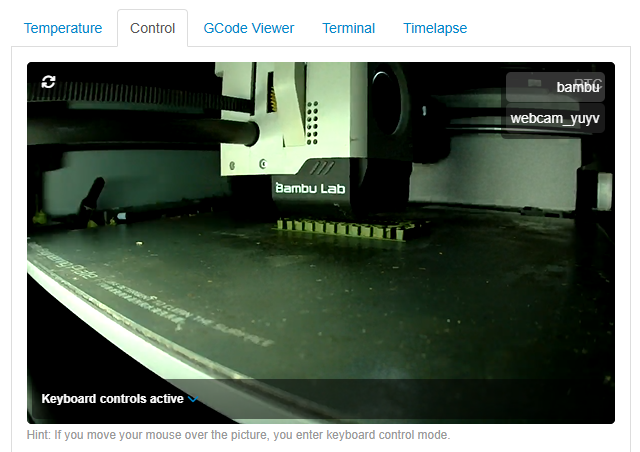The width and height of the screenshot is (640, 452).
Task: Select the bambu webcam stream
Action: 555,87
